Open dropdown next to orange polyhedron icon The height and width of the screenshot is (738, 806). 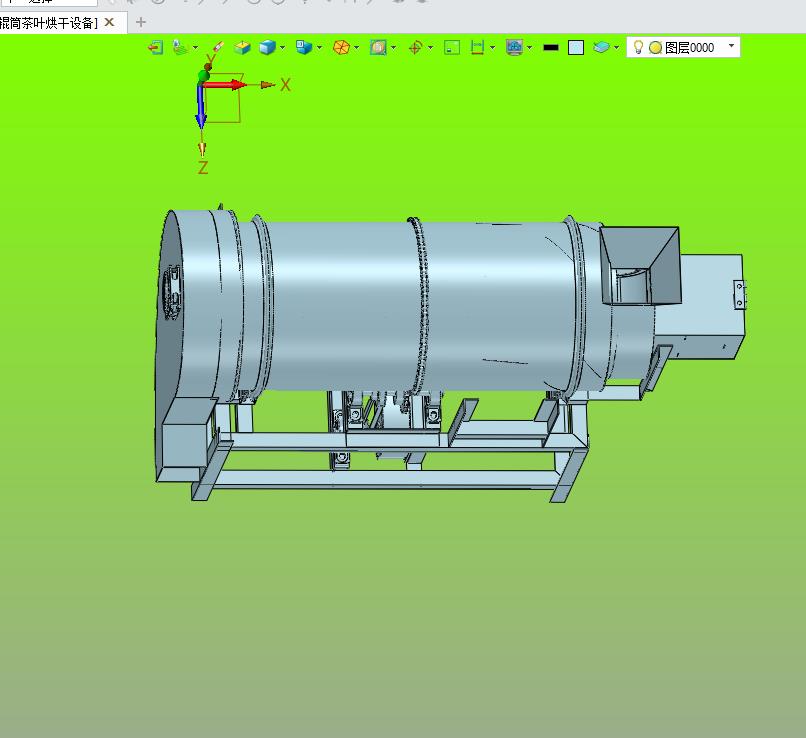(356, 48)
